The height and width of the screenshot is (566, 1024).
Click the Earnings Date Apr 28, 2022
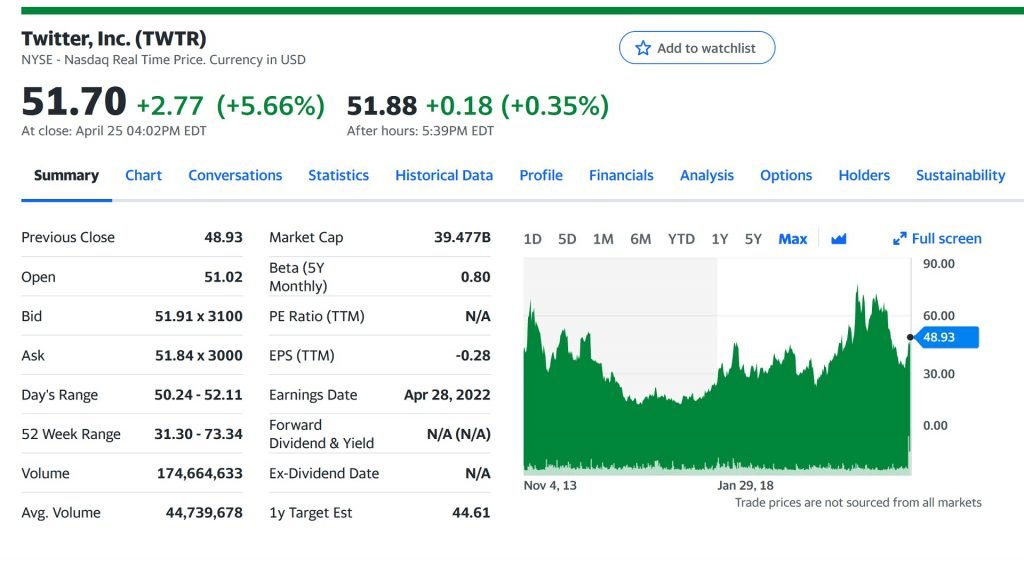point(447,395)
